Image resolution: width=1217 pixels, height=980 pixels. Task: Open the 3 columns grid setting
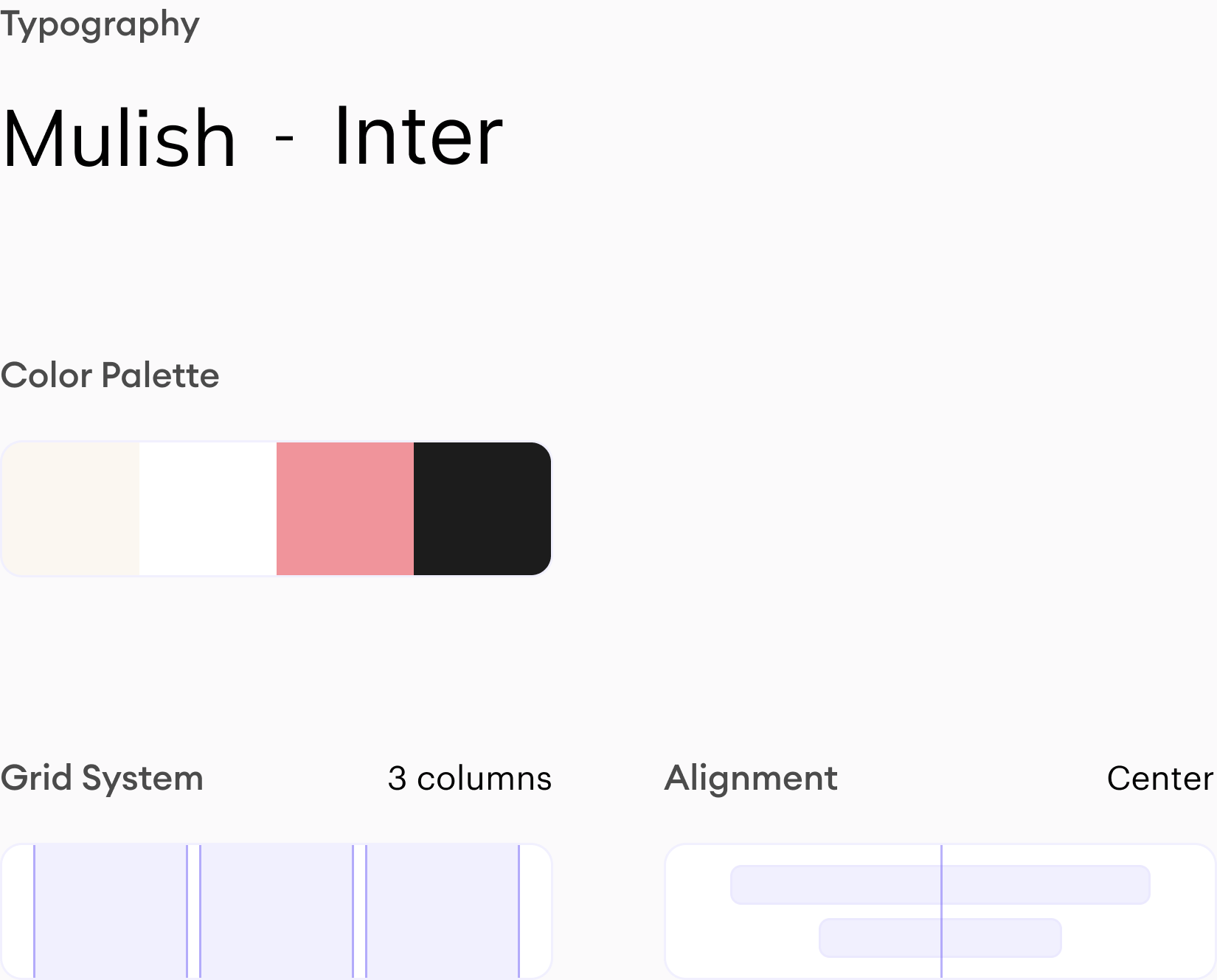point(469,779)
